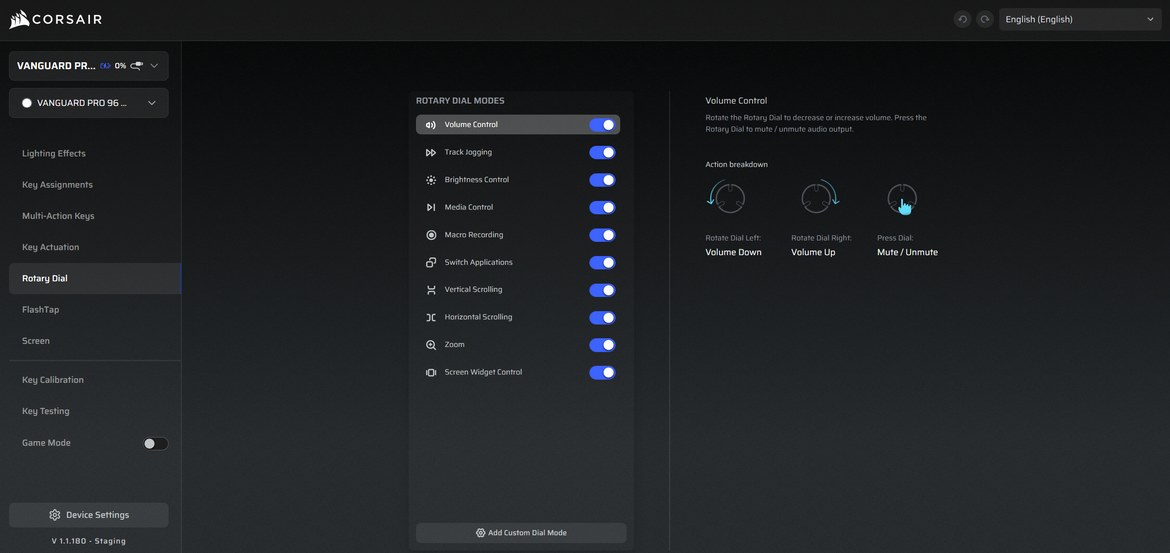Viewport: 1170px width, 553px height.
Task: Click the Zoom magnifier icon
Action: [431, 345]
